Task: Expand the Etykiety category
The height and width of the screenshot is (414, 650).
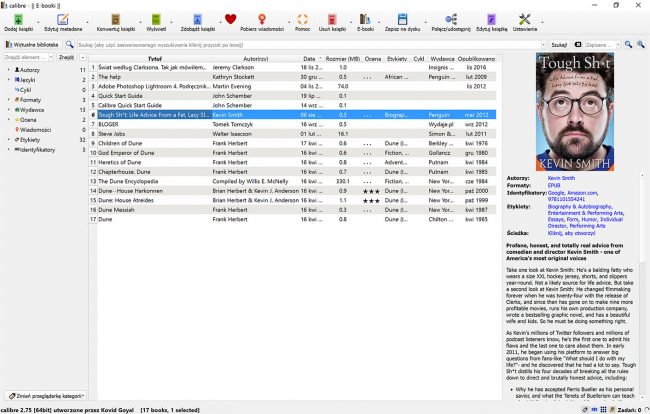Action: pos(9,140)
